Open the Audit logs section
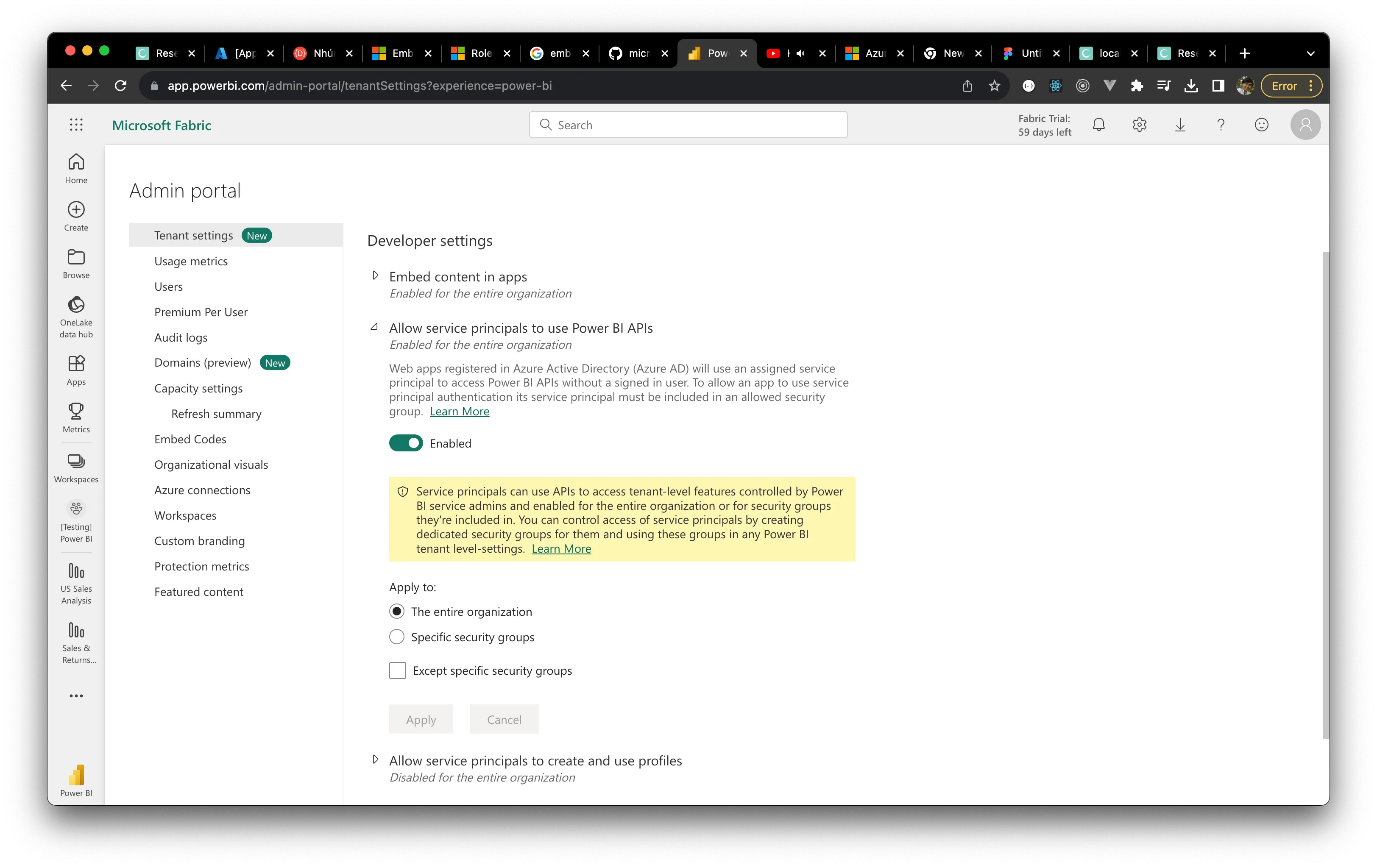The image size is (1377, 868). [181, 337]
